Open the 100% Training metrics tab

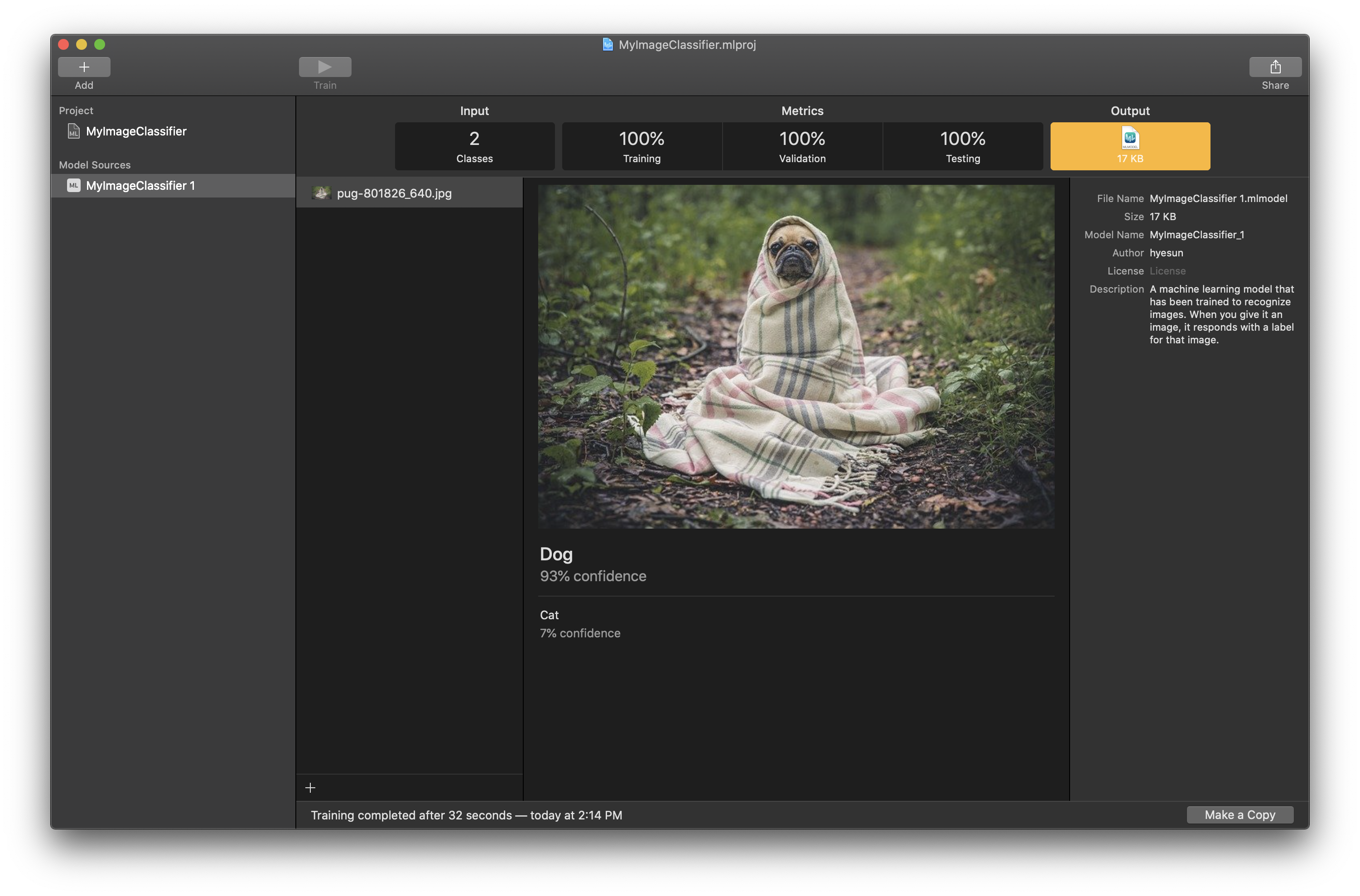(x=641, y=146)
